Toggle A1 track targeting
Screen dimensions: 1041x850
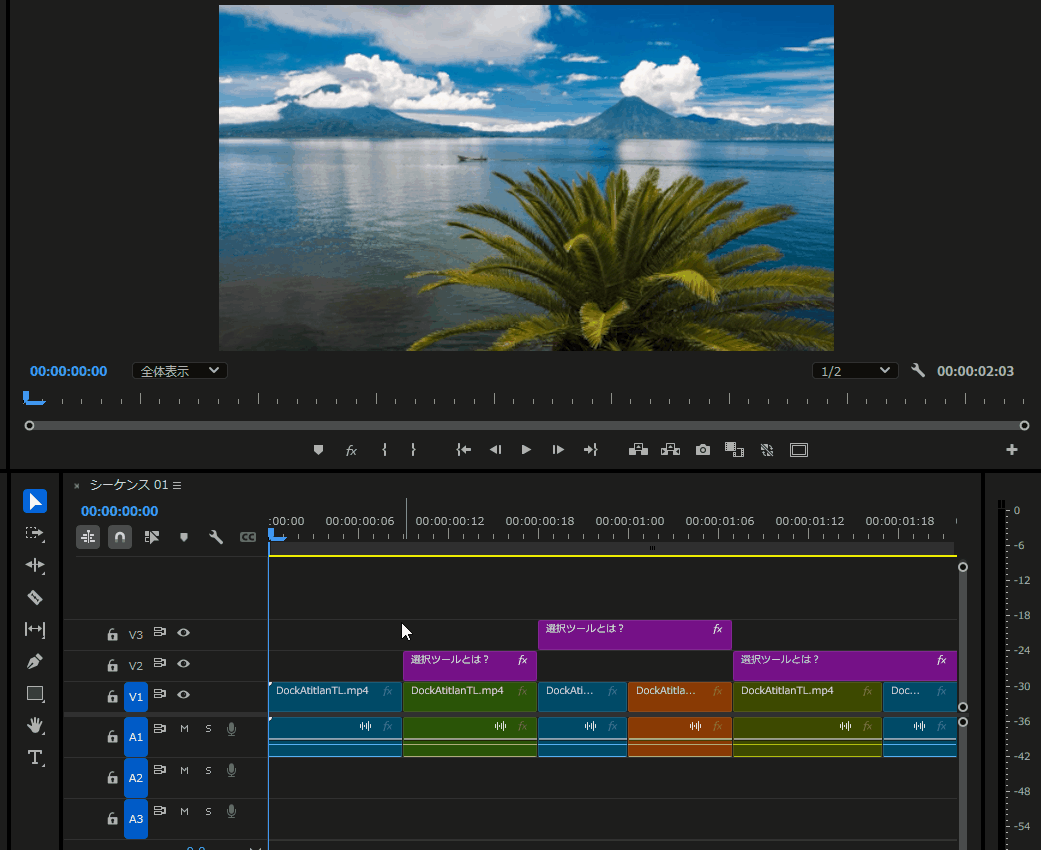(x=135, y=737)
